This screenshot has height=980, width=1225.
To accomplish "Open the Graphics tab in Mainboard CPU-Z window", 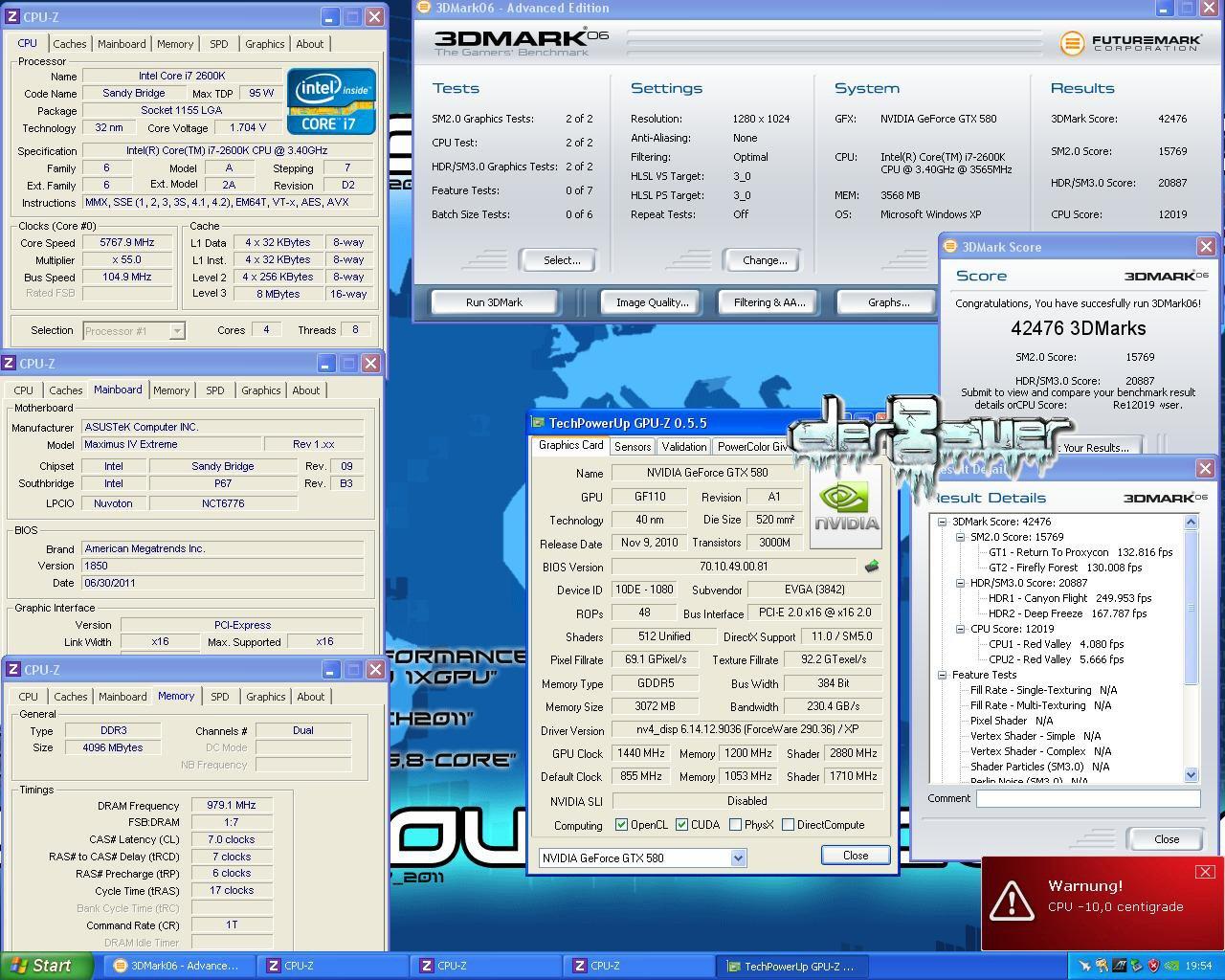I will pos(261,390).
